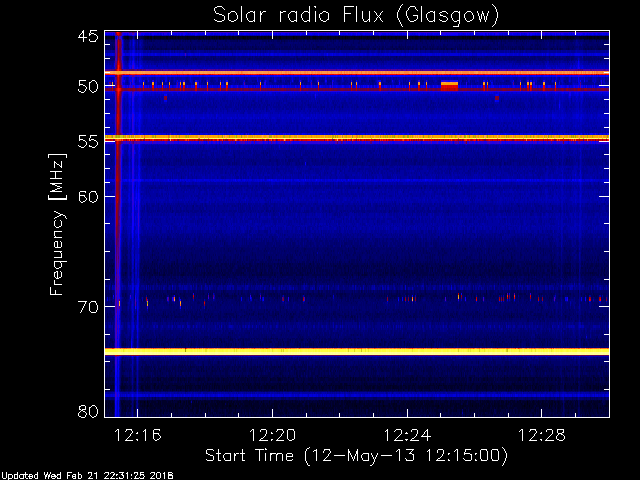The width and height of the screenshot is (640, 480).
Task: Click the orange rectangular block near 50 MHz
Action: click(x=449, y=86)
